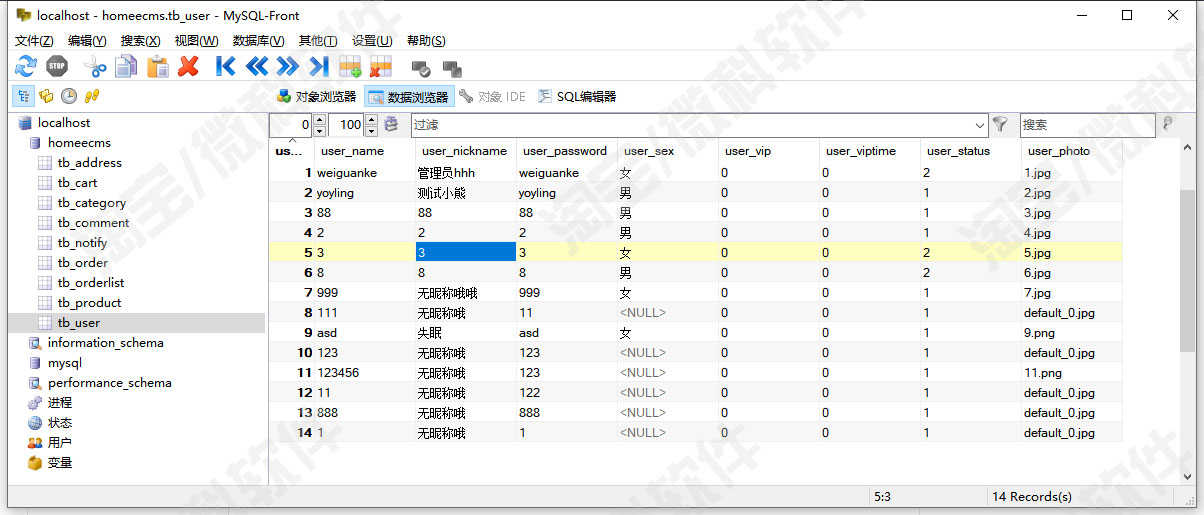Increase the offset value with up stepper
The image size is (1204, 515).
319,120
